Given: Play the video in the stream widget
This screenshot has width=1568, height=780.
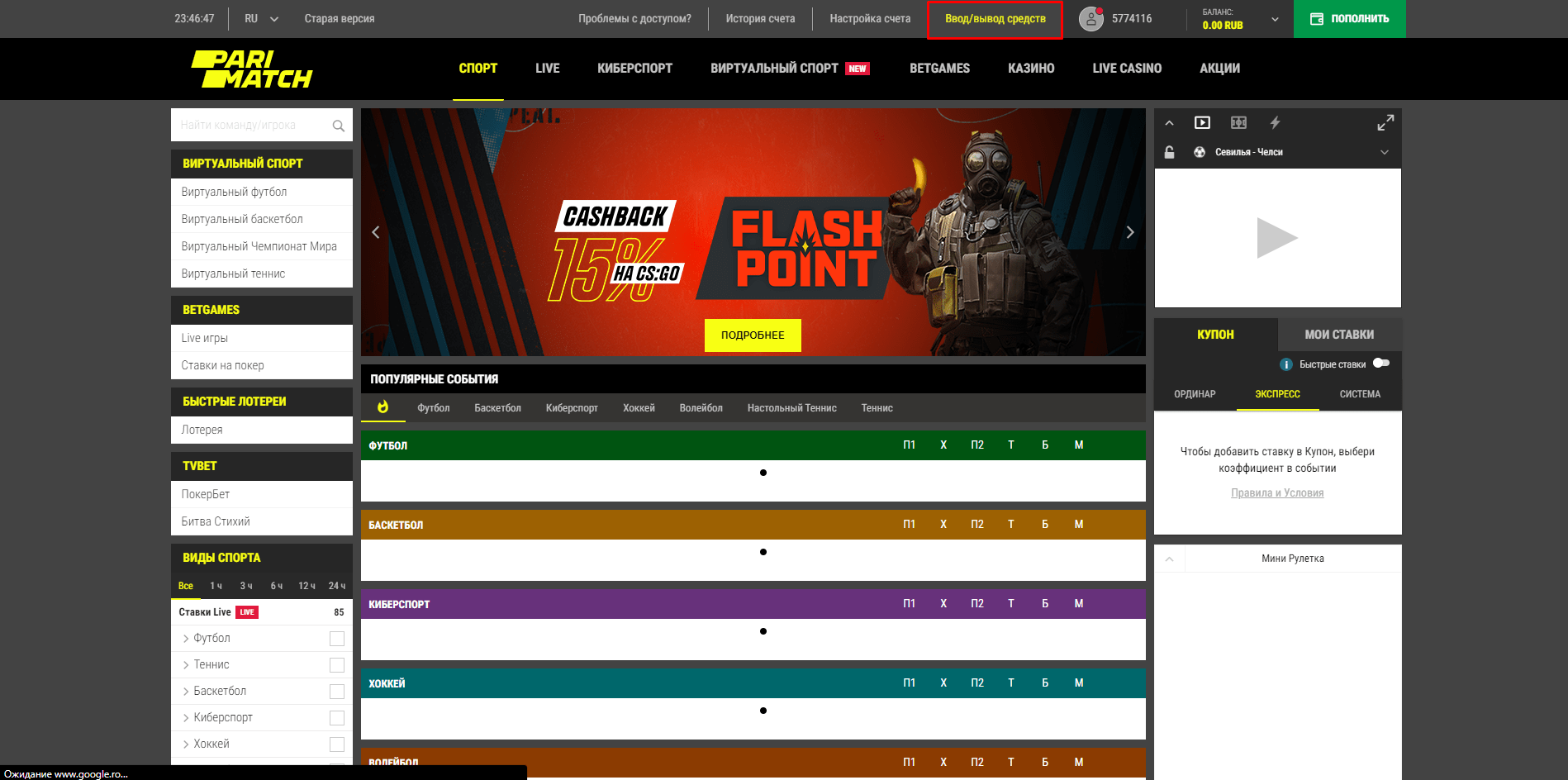Looking at the screenshot, I should pyautogui.click(x=1277, y=238).
